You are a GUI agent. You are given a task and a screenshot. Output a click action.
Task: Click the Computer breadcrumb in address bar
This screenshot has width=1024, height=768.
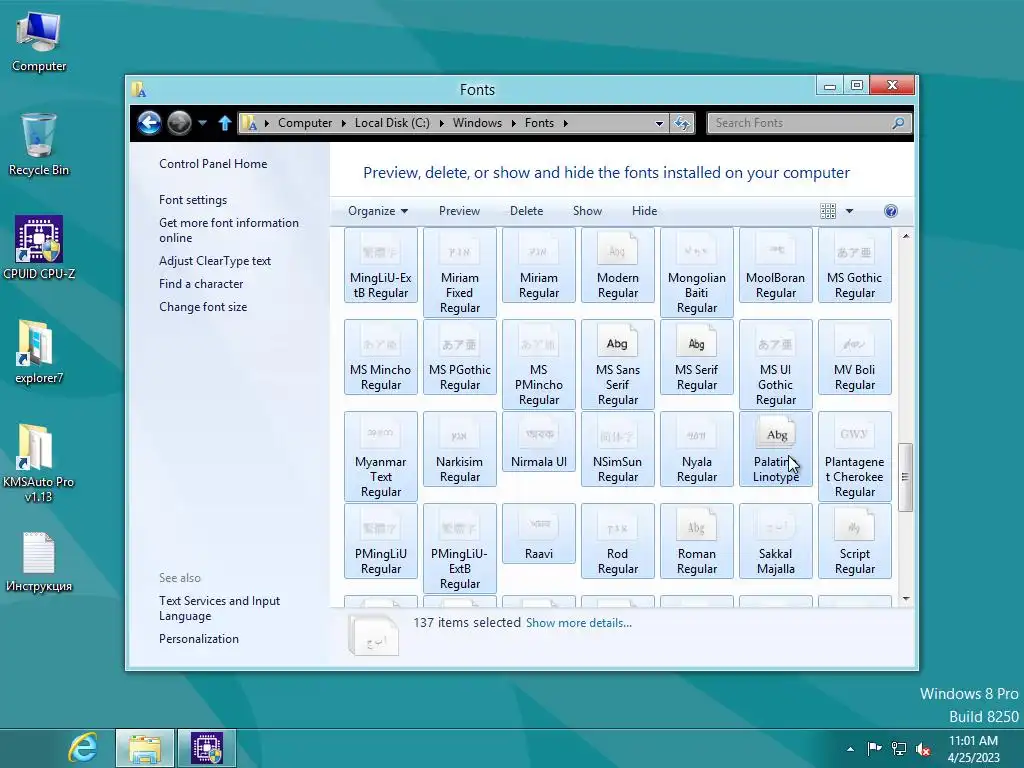click(x=304, y=123)
